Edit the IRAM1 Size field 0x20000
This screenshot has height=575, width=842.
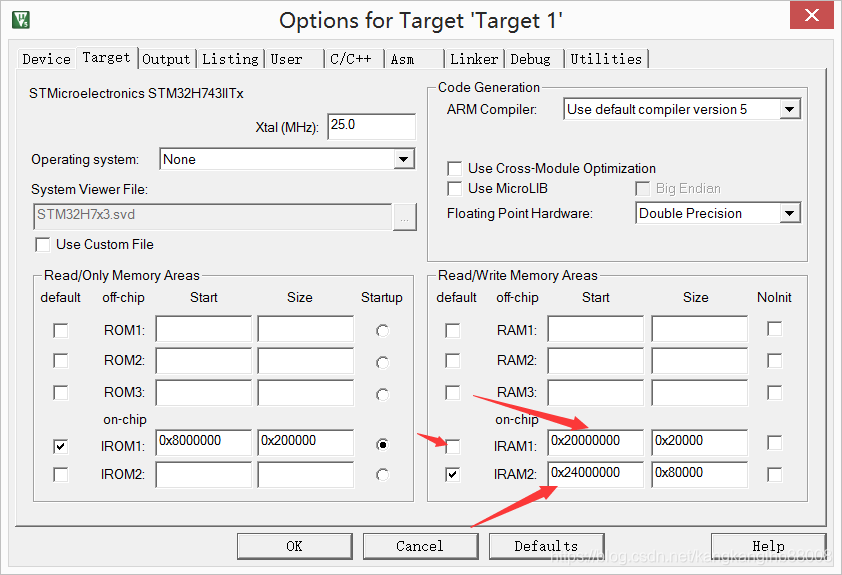700,442
